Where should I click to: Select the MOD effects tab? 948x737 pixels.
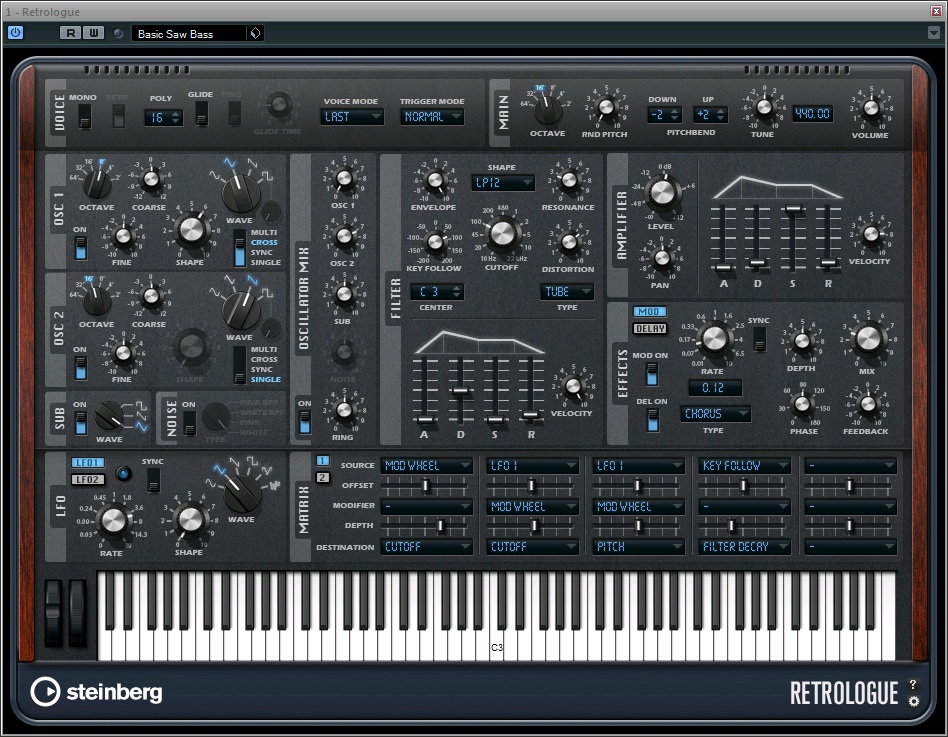point(649,311)
